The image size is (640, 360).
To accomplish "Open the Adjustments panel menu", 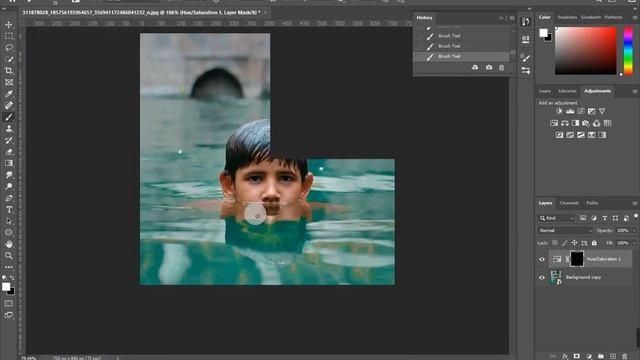I will coord(635,91).
